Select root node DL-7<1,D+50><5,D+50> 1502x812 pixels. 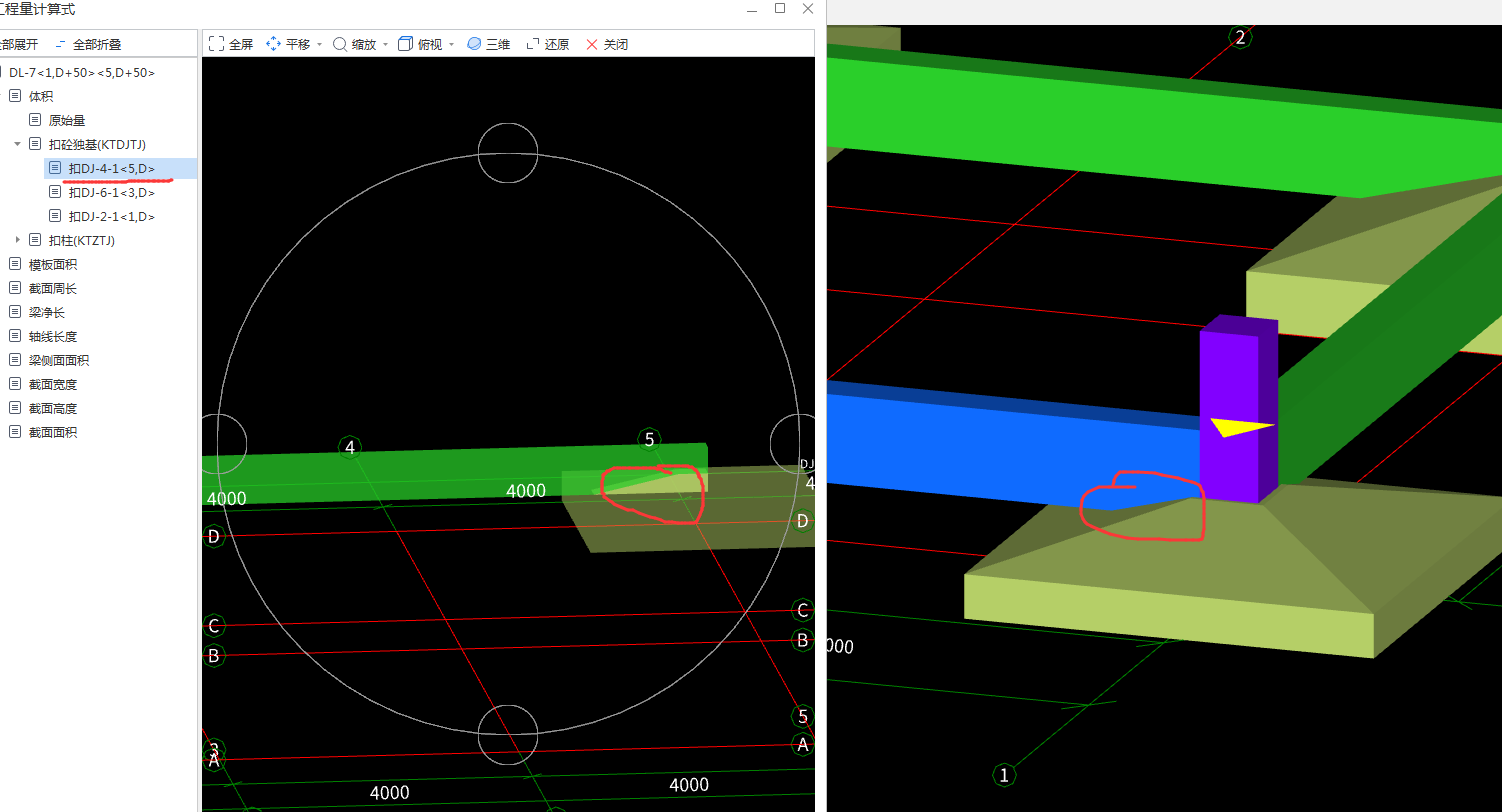82,73
